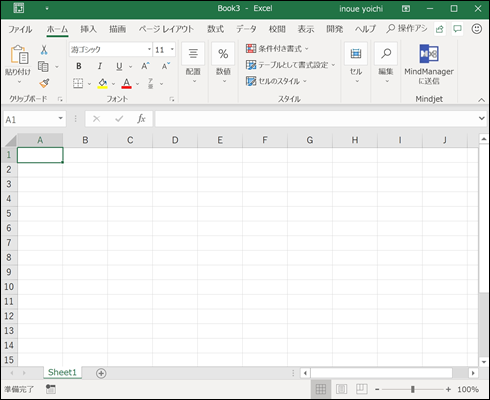Open fill color dropdown arrow
Image resolution: width=490 pixels, height=400 pixels.
113,83
